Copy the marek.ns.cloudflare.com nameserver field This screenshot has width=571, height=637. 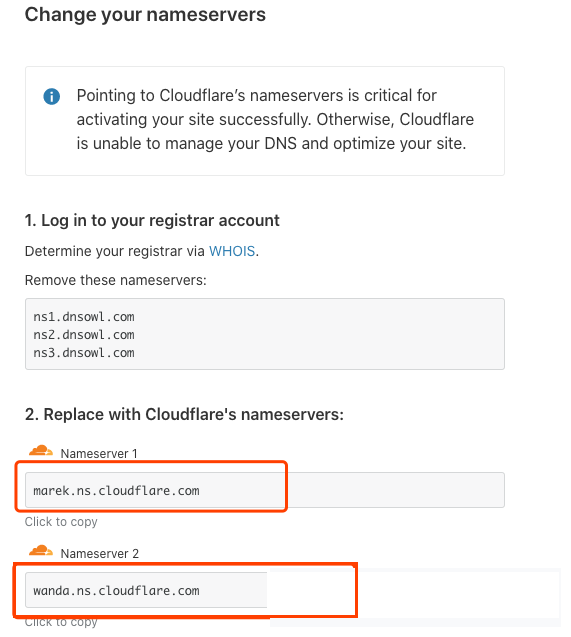pyautogui.click(x=265, y=490)
